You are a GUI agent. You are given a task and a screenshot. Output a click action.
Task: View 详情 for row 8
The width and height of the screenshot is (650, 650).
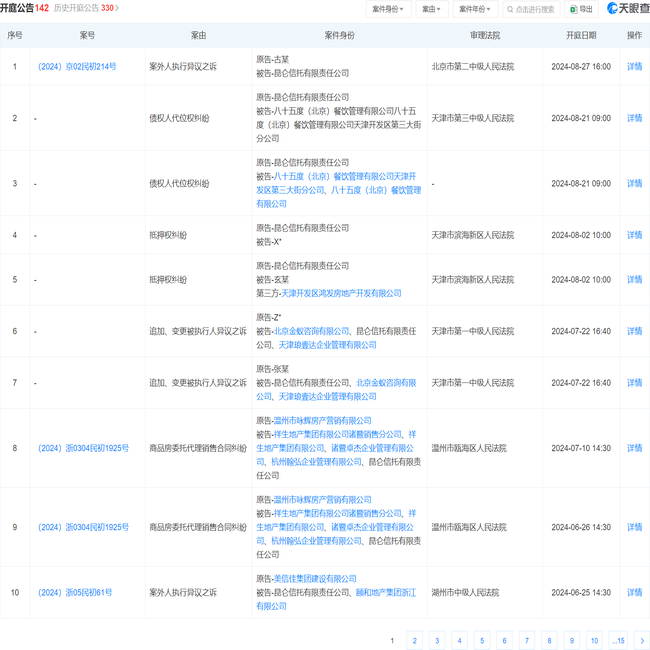(x=634, y=448)
